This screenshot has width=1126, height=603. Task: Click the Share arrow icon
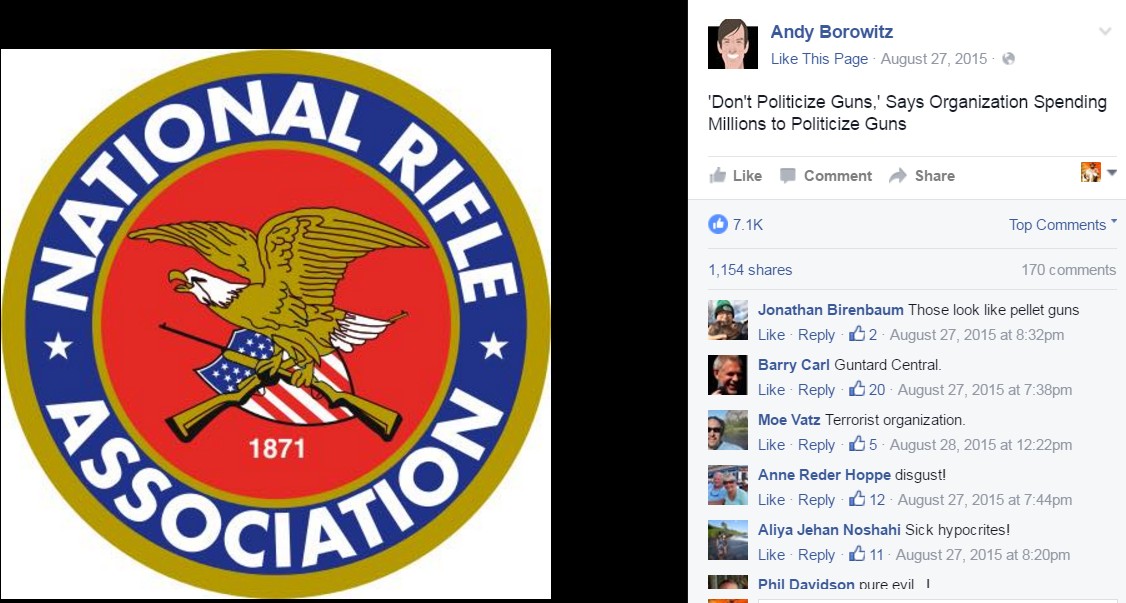(x=898, y=176)
